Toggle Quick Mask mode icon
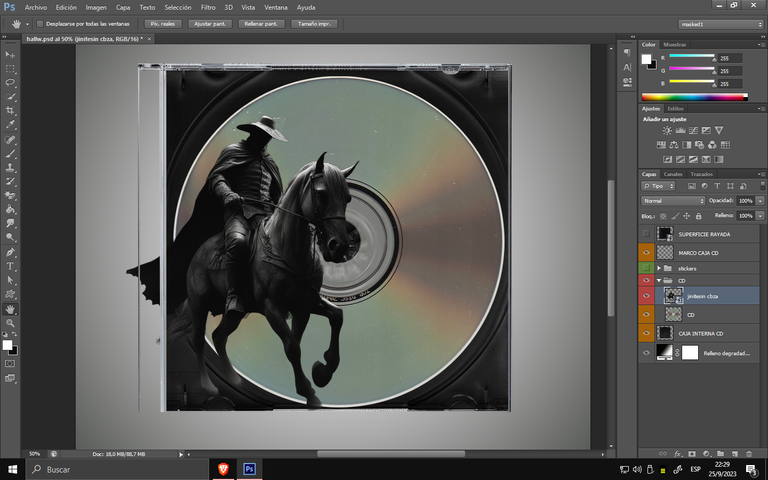Screen dimensions: 768x480 pyautogui.click(x=10, y=364)
